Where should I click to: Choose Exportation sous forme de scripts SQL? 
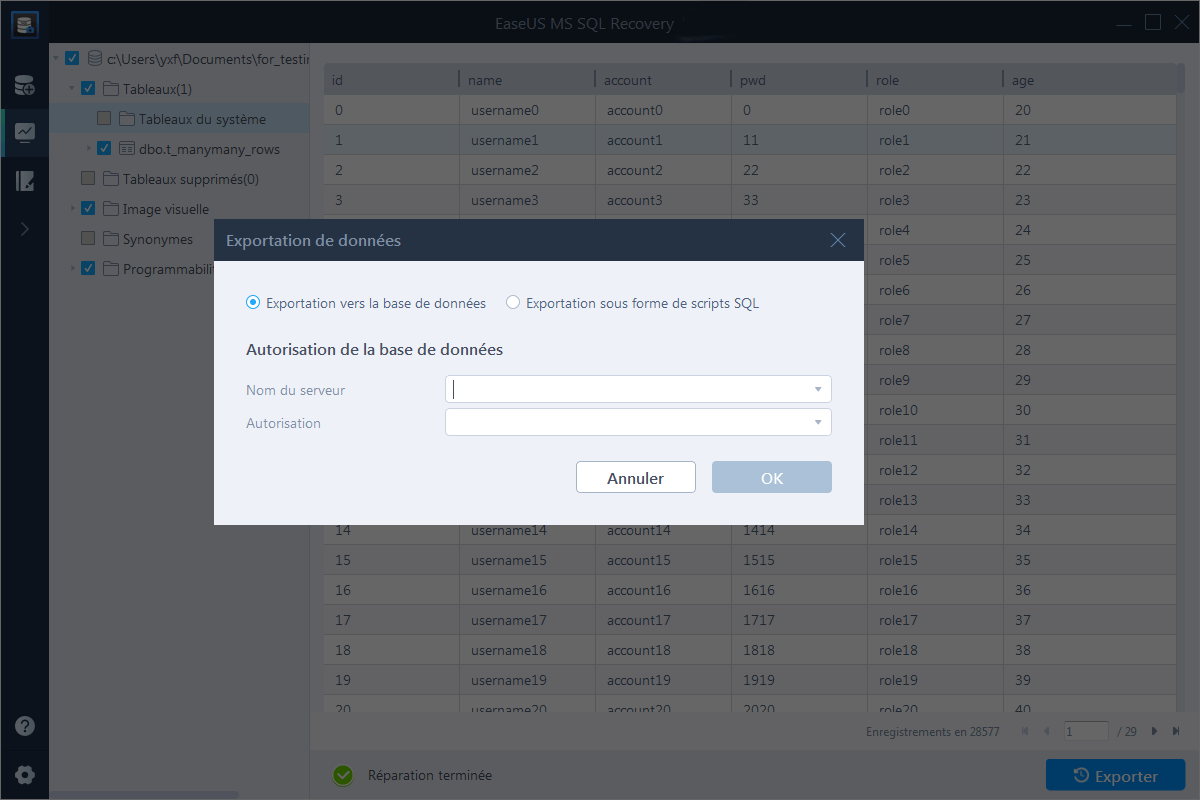click(513, 303)
